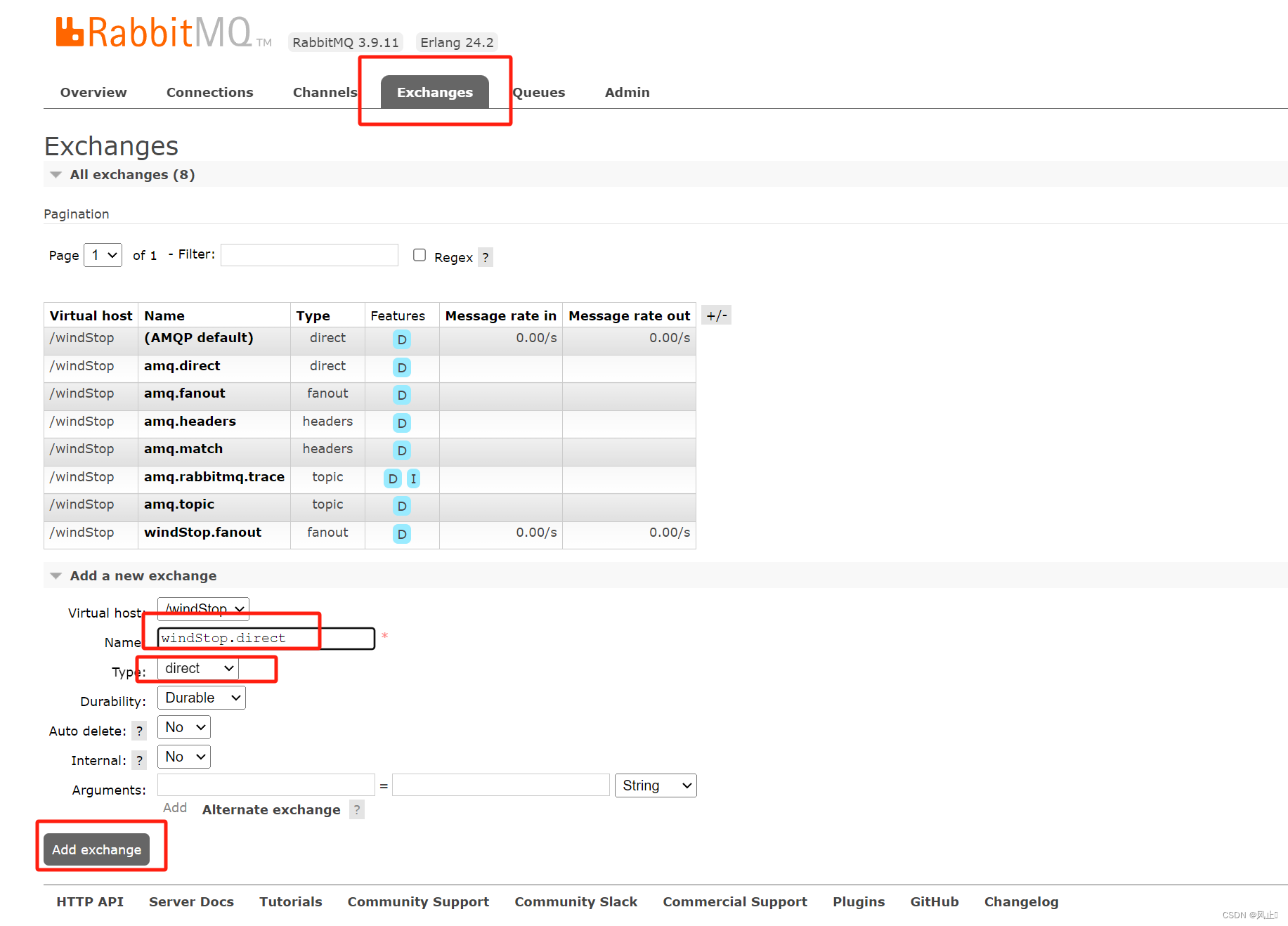Open the Tutorials footer link
Screen dimensions: 1288x926
click(291, 901)
